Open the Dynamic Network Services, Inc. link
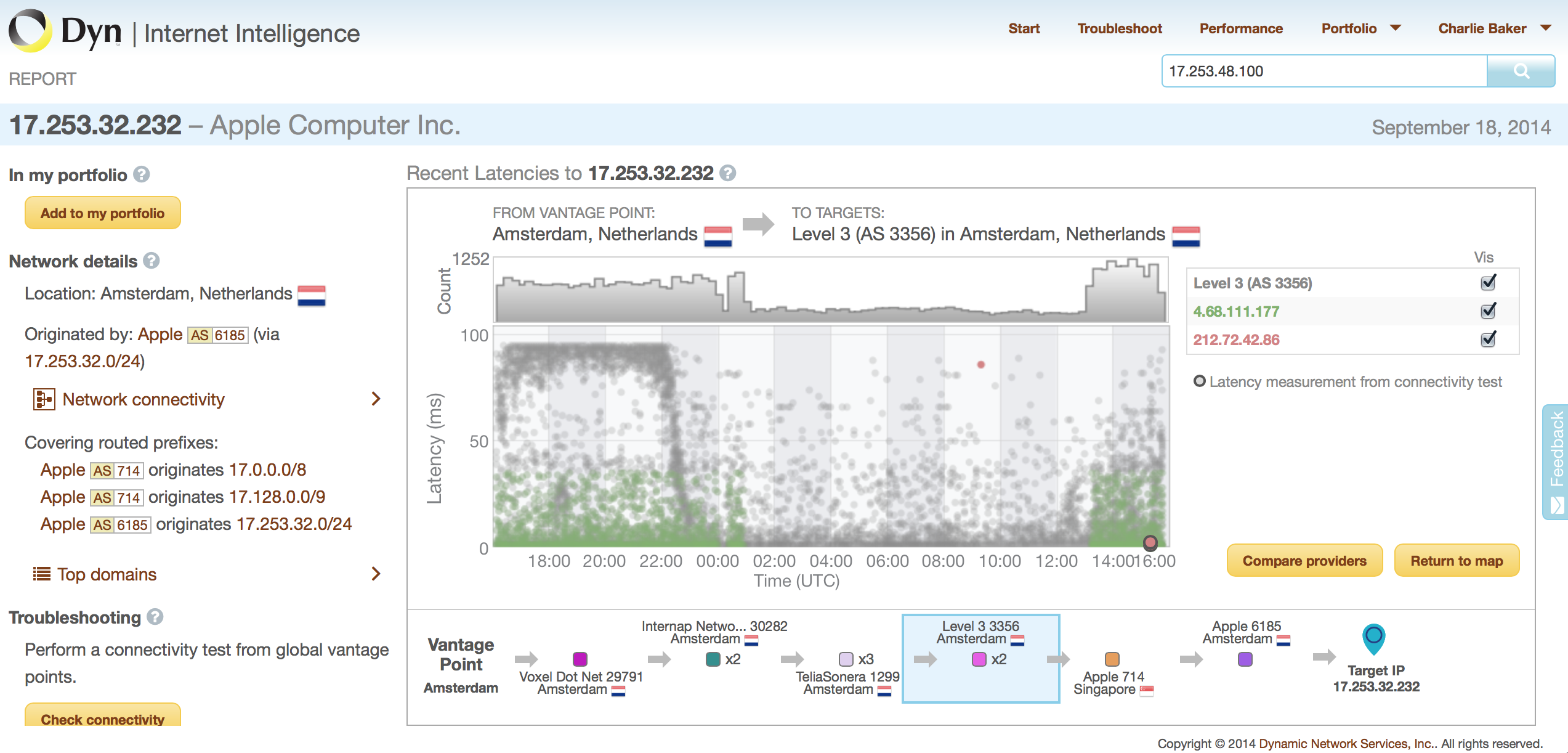 point(1348,743)
